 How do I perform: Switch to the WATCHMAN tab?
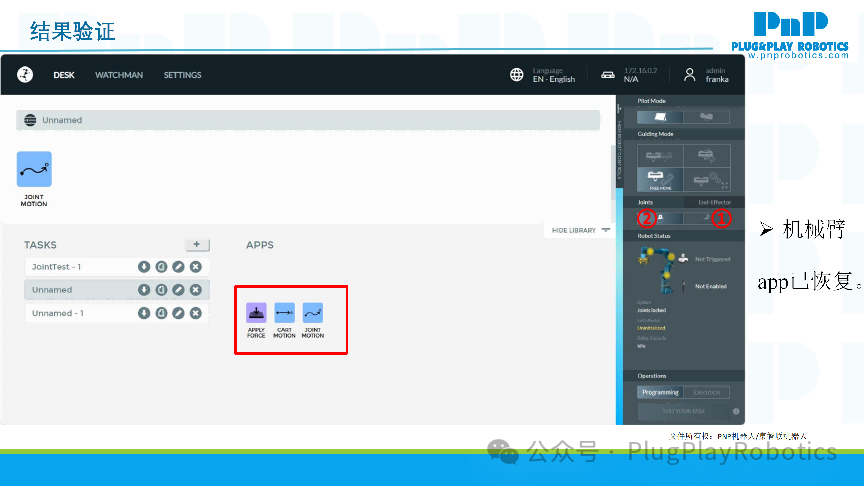119,75
